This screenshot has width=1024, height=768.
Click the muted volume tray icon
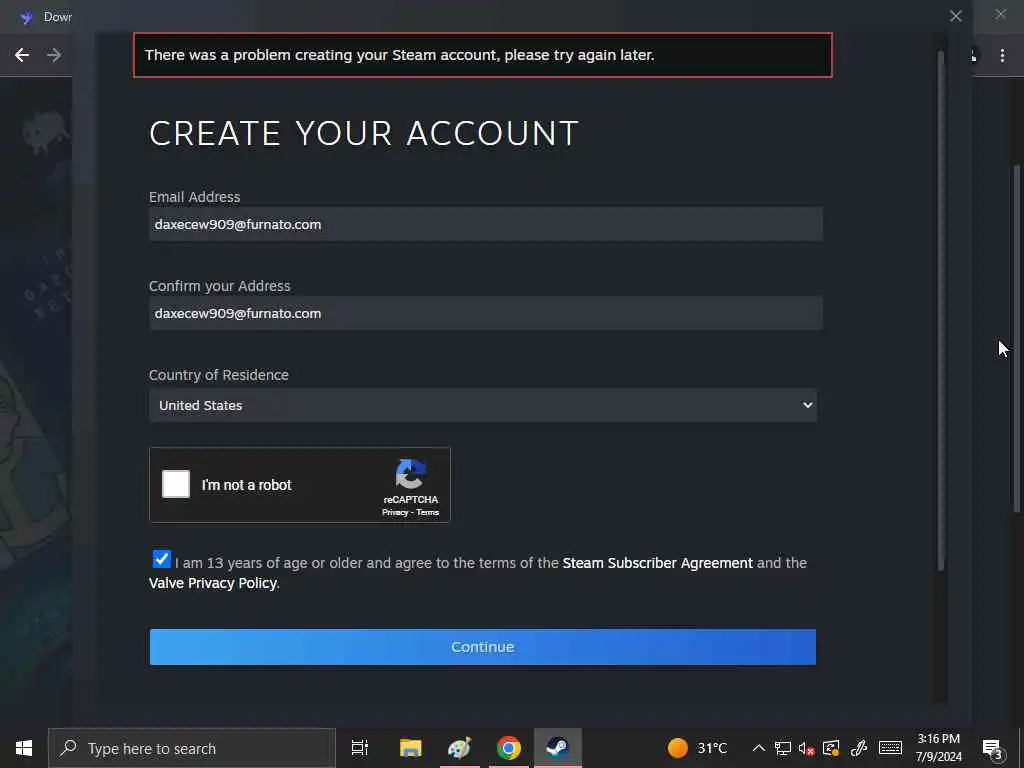[807, 748]
